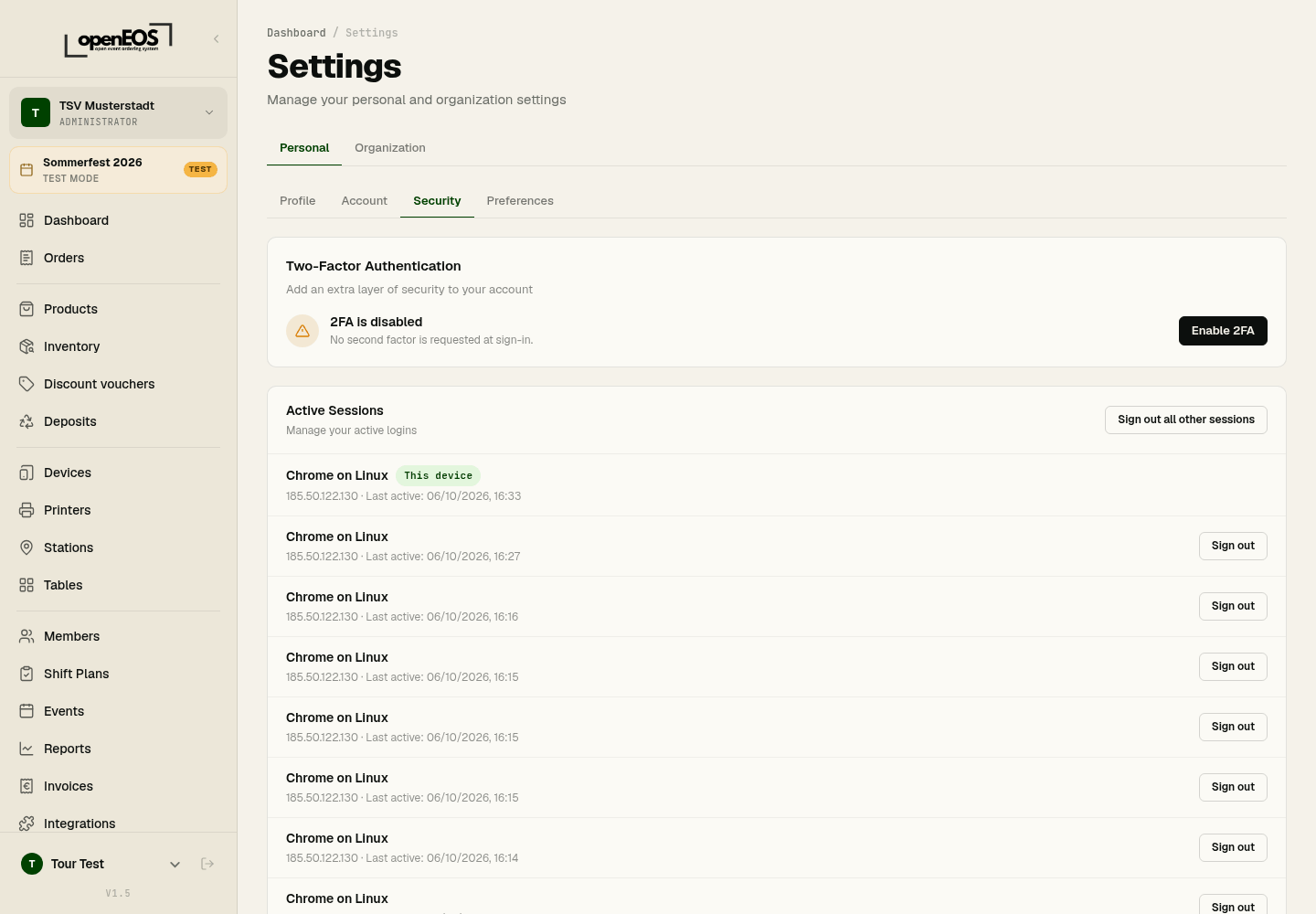Click the Events calendar icon
The height and width of the screenshot is (914, 1316).
(27, 711)
